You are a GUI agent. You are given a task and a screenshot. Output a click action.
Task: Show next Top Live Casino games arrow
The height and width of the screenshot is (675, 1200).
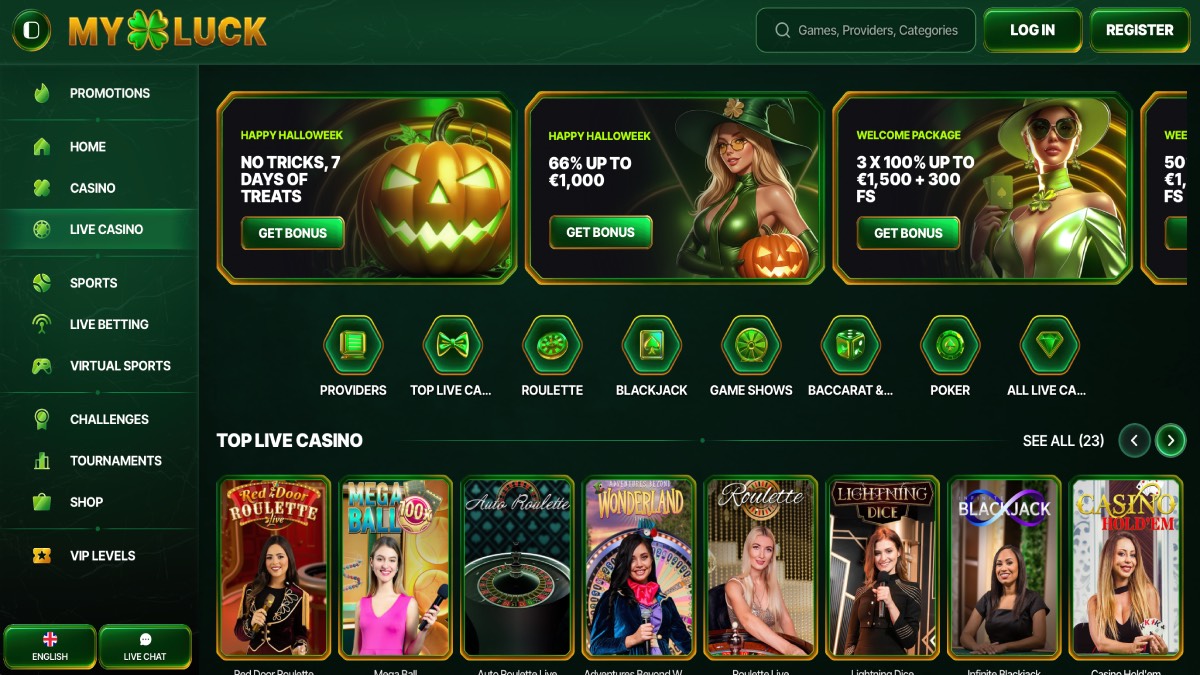point(1170,440)
